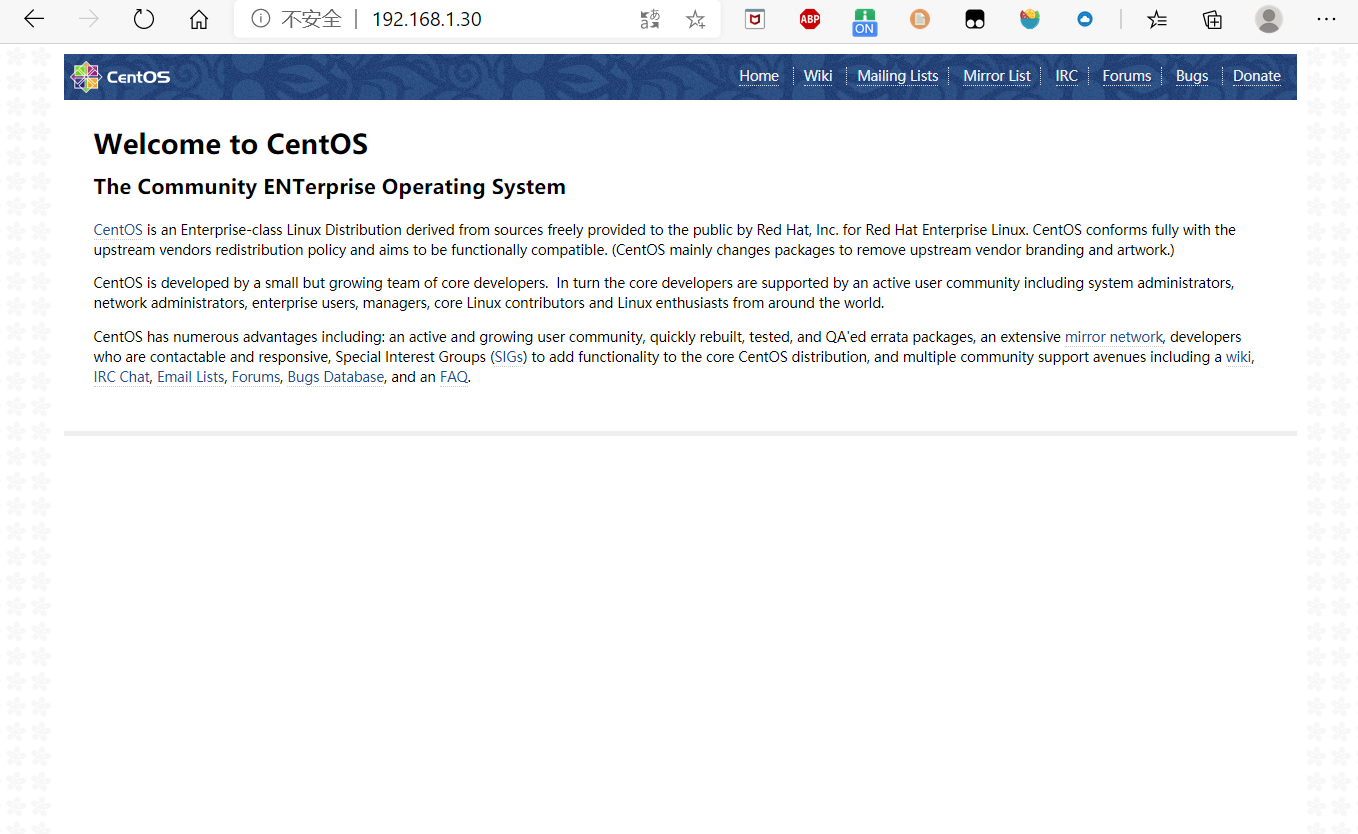The width and height of the screenshot is (1358, 834).
Task: Open the blue cloud extension icon
Action: (x=1085, y=19)
